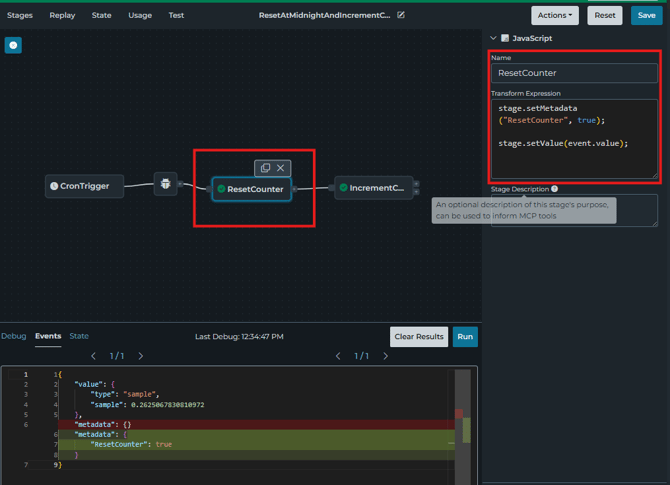Go to previous output event arrow on right
Image resolution: width=670 pixels, height=485 pixels.
(338, 356)
